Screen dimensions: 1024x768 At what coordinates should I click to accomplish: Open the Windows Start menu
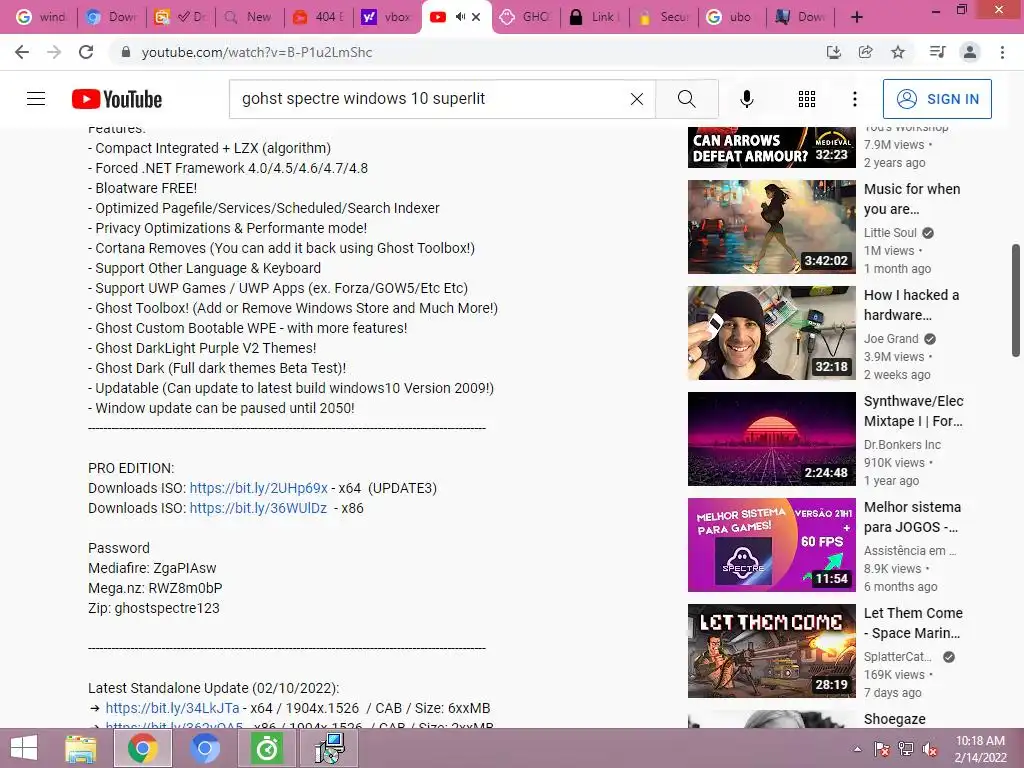[x=24, y=748]
